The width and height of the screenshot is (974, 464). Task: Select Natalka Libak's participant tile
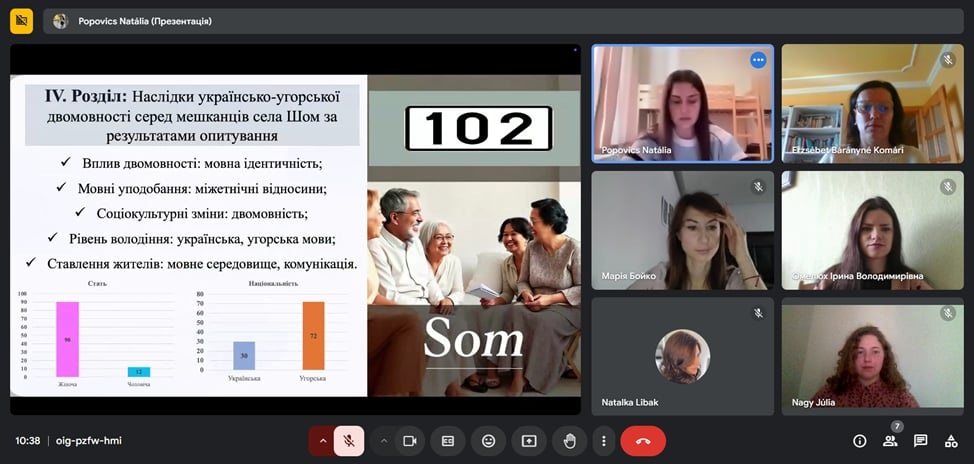pyautogui.click(x=682, y=356)
